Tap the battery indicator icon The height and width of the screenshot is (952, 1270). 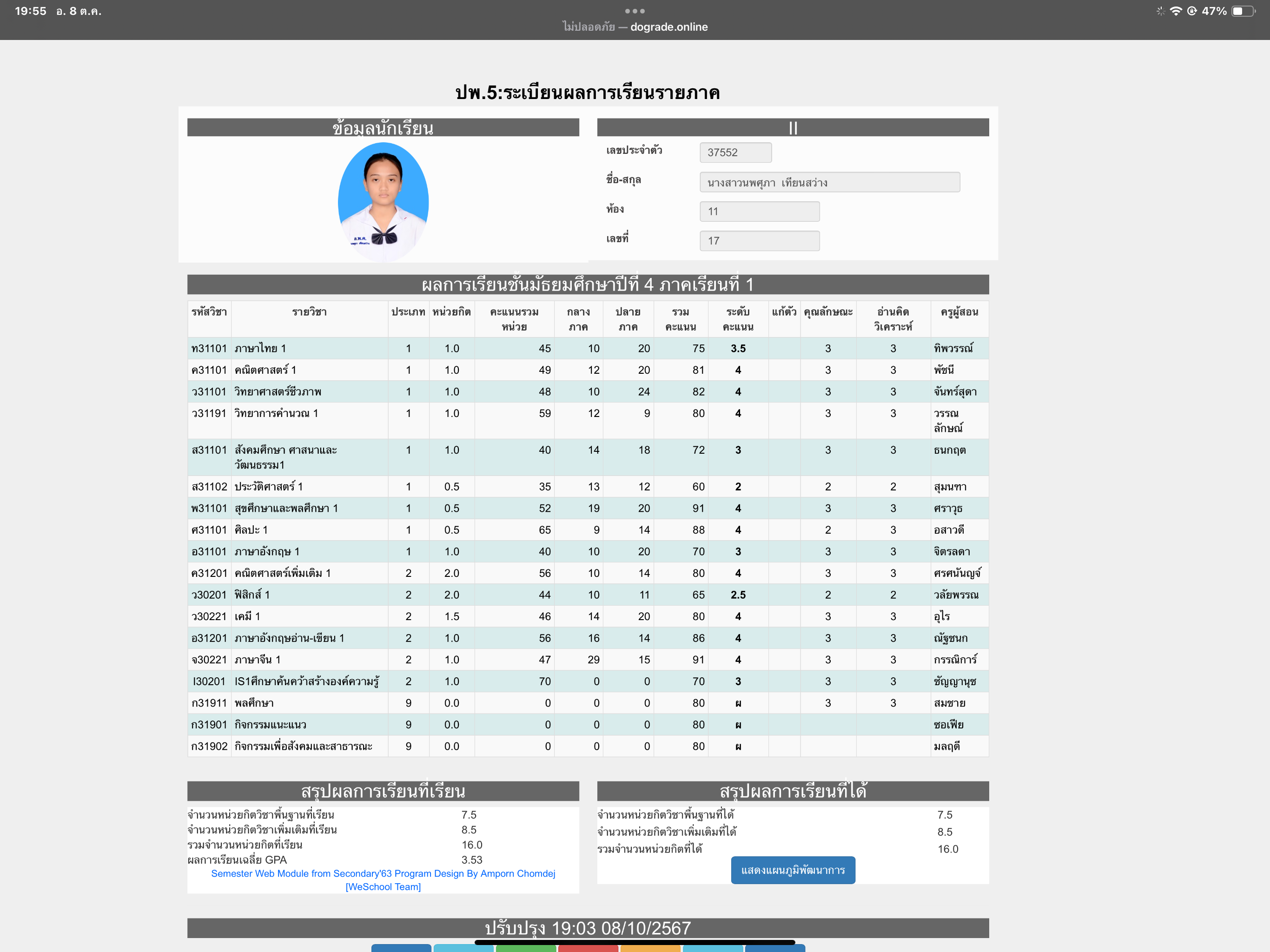1243,11
